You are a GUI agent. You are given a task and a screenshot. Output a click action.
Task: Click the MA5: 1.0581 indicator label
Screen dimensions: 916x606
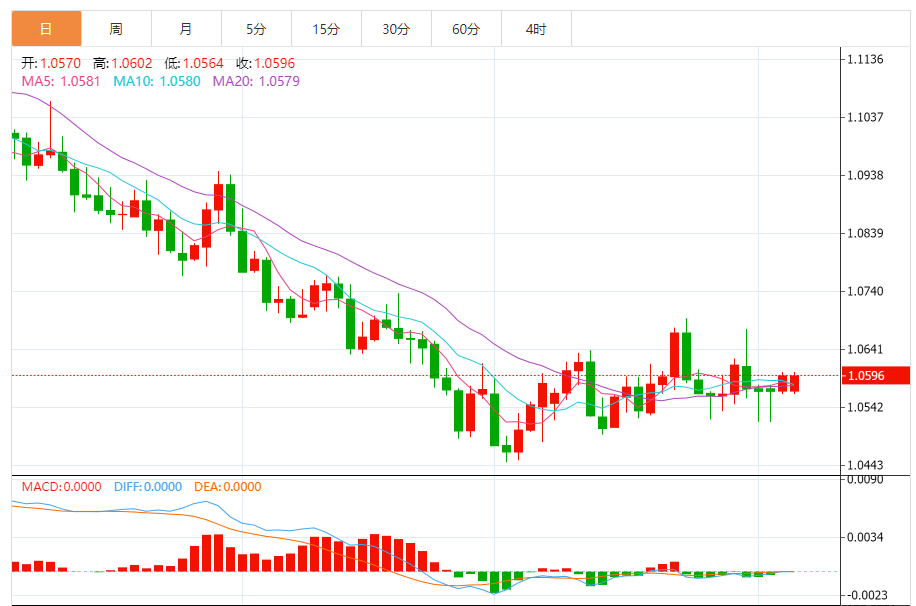point(61,81)
